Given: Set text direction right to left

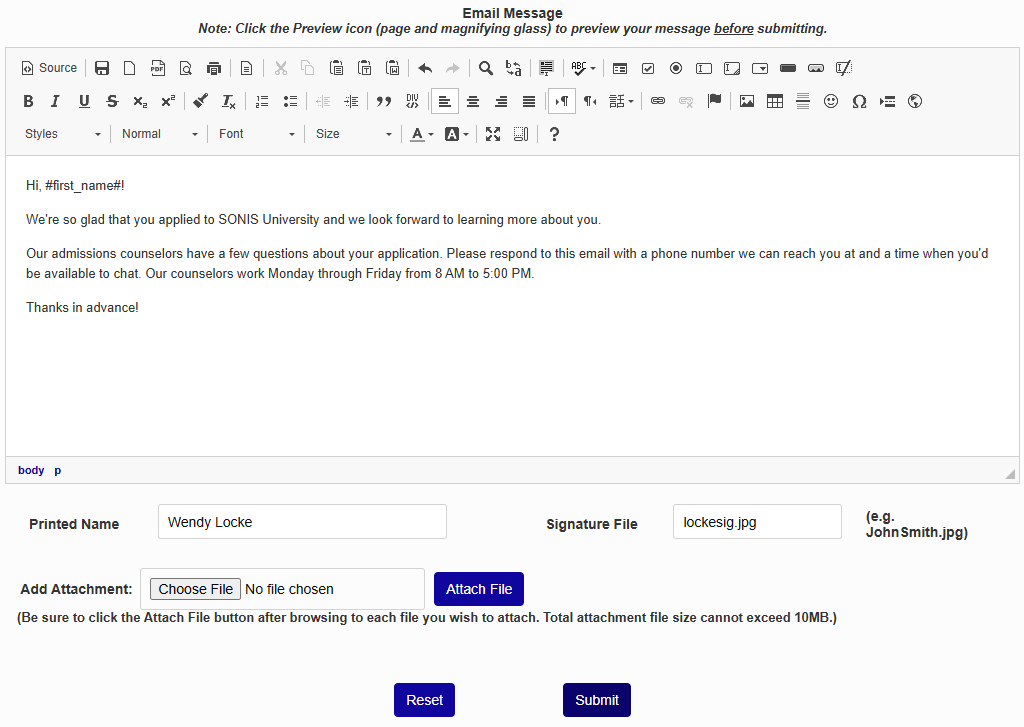Looking at the screenshot, I should [590, 101].
